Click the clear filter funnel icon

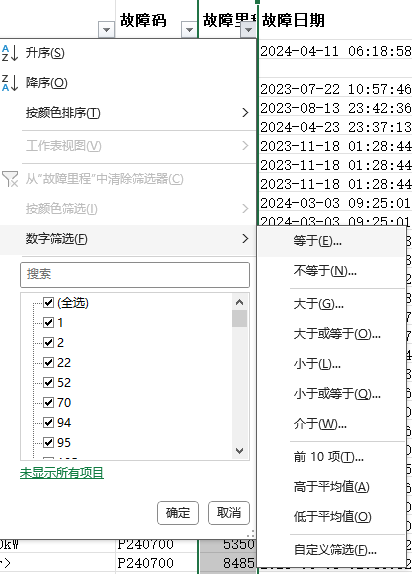(10, 179)
